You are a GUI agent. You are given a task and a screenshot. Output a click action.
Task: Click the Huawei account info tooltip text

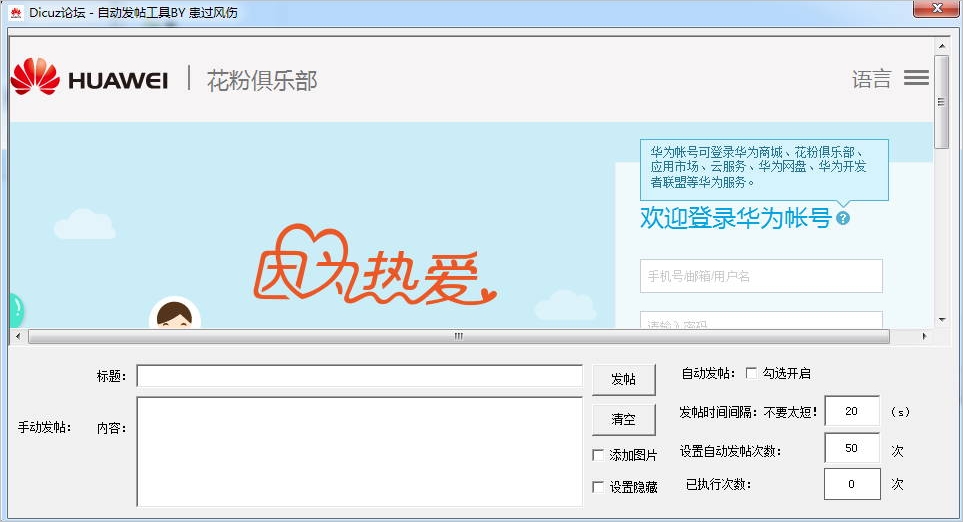758,167
